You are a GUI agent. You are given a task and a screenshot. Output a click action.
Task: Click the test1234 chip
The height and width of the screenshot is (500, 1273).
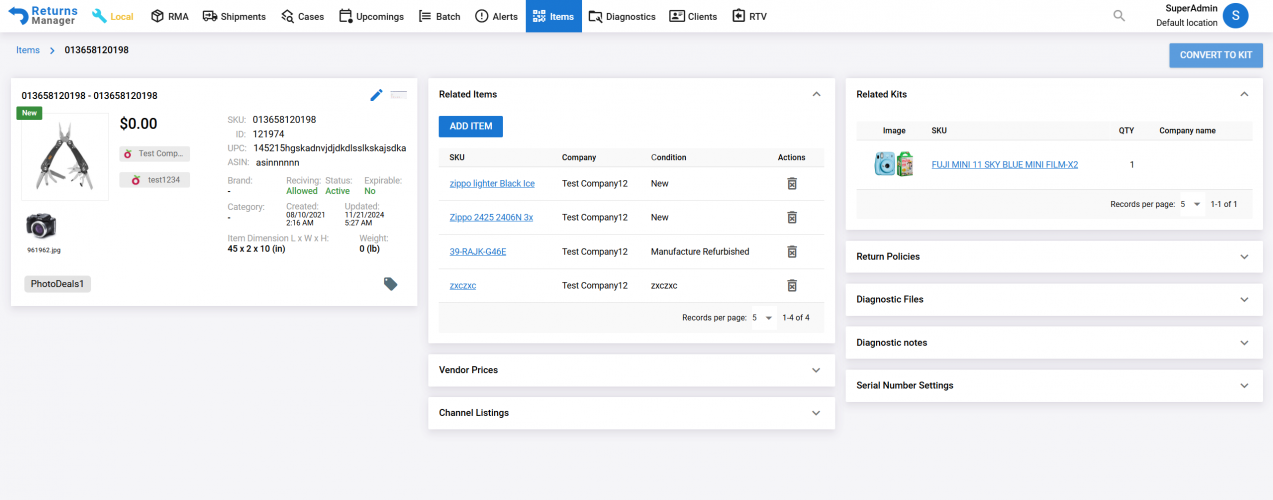pyautogui.click(x=154, y=180)
